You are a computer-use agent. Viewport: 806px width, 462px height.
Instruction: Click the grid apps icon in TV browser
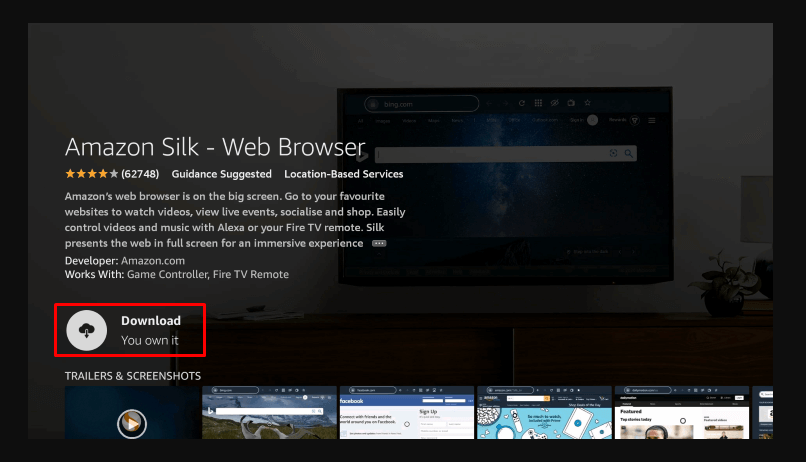538,103
